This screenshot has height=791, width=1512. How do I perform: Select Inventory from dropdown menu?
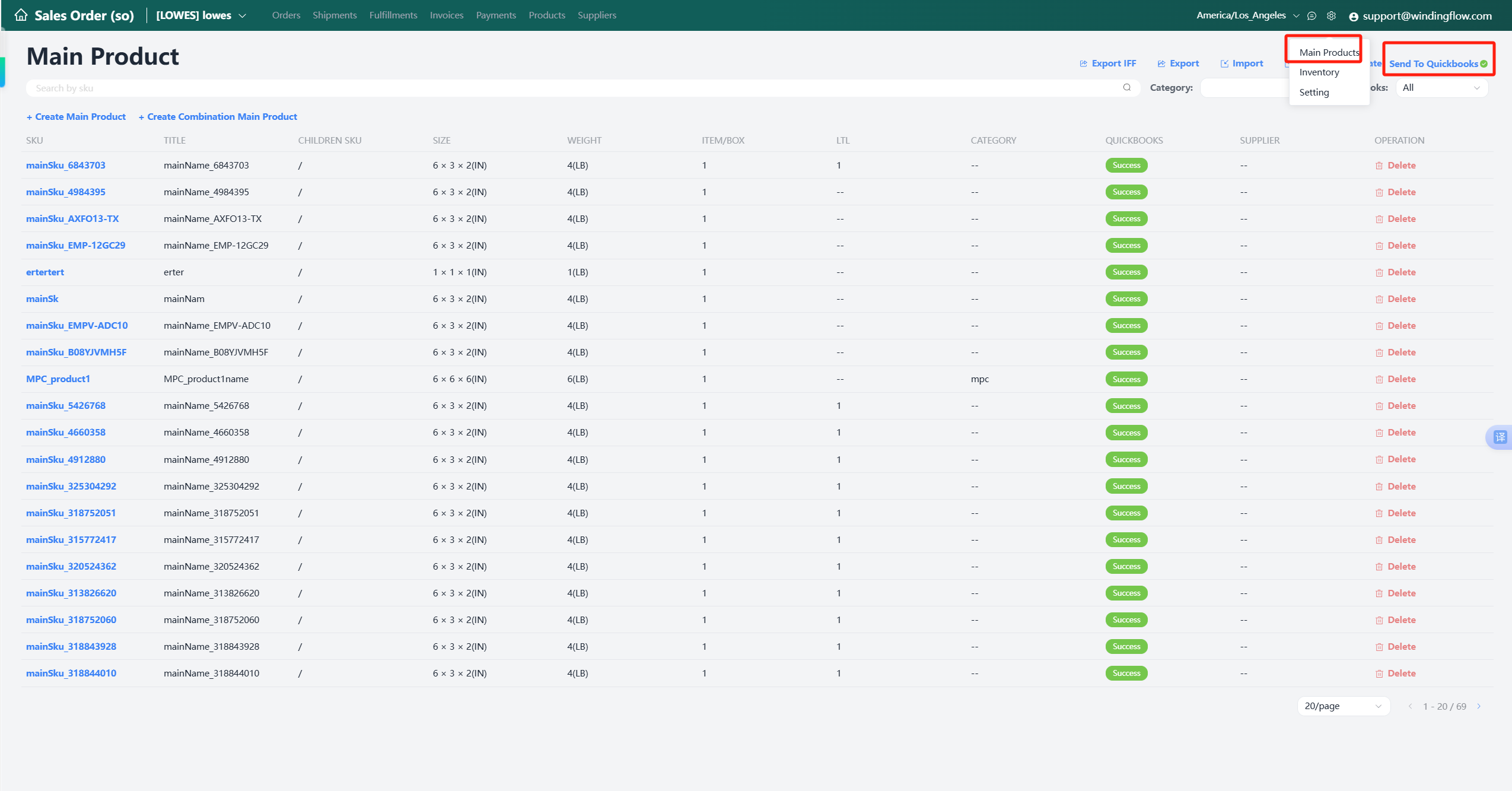coord(1329,72)
